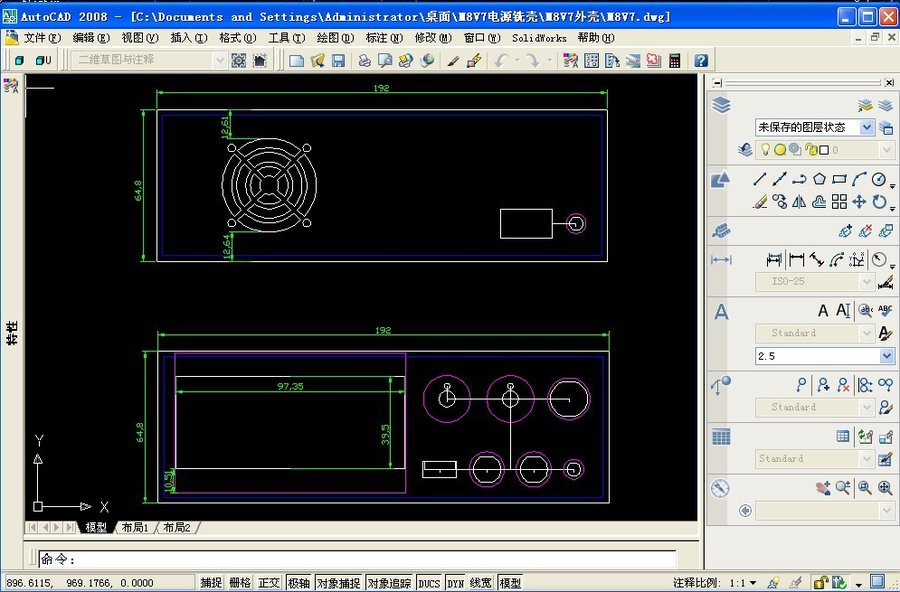This screenshot has height=592, width=900.
Task: Open the 帮助(H) menu
Action: click(596, 38)
